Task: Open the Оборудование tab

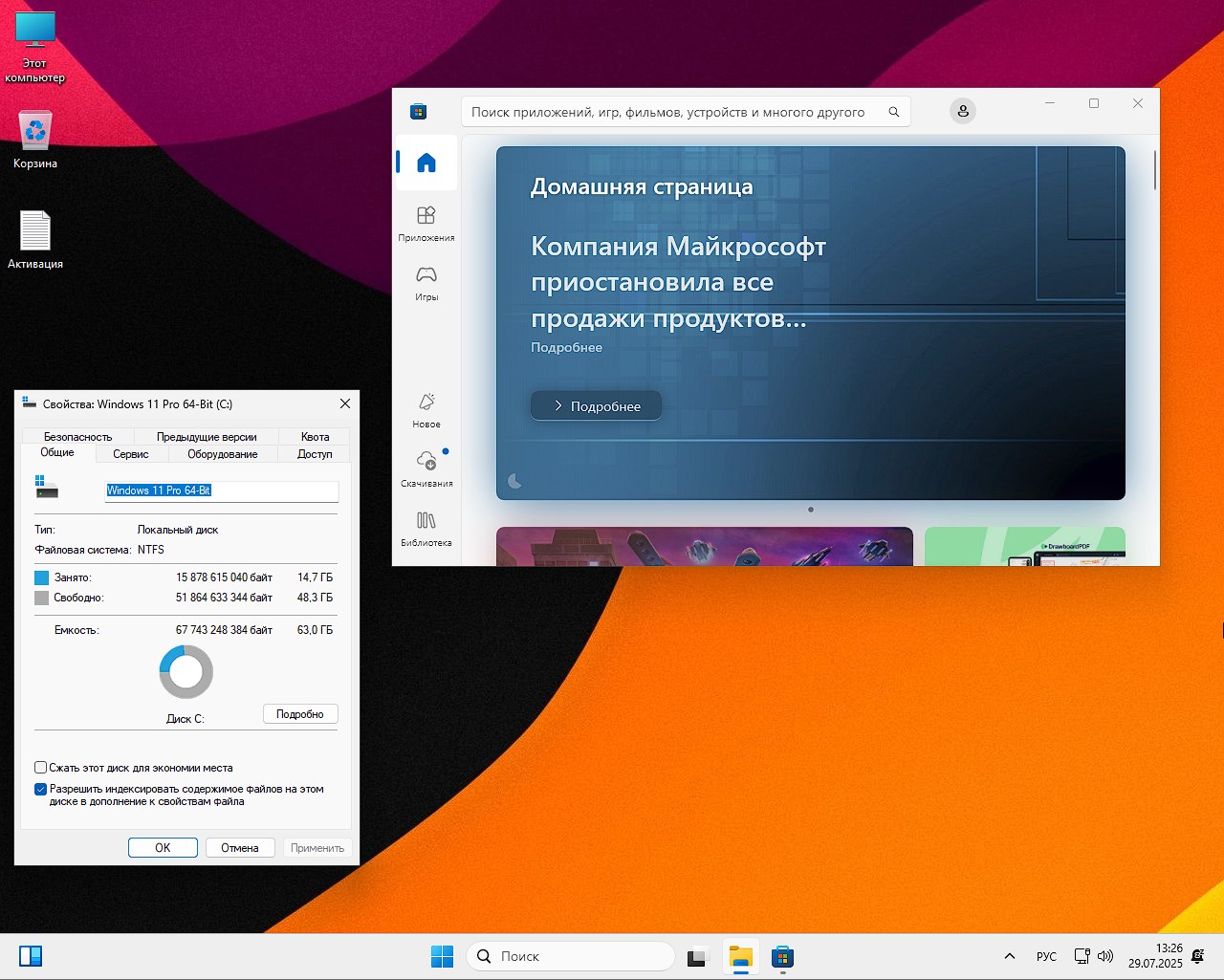Action: [x=223, y=454]
